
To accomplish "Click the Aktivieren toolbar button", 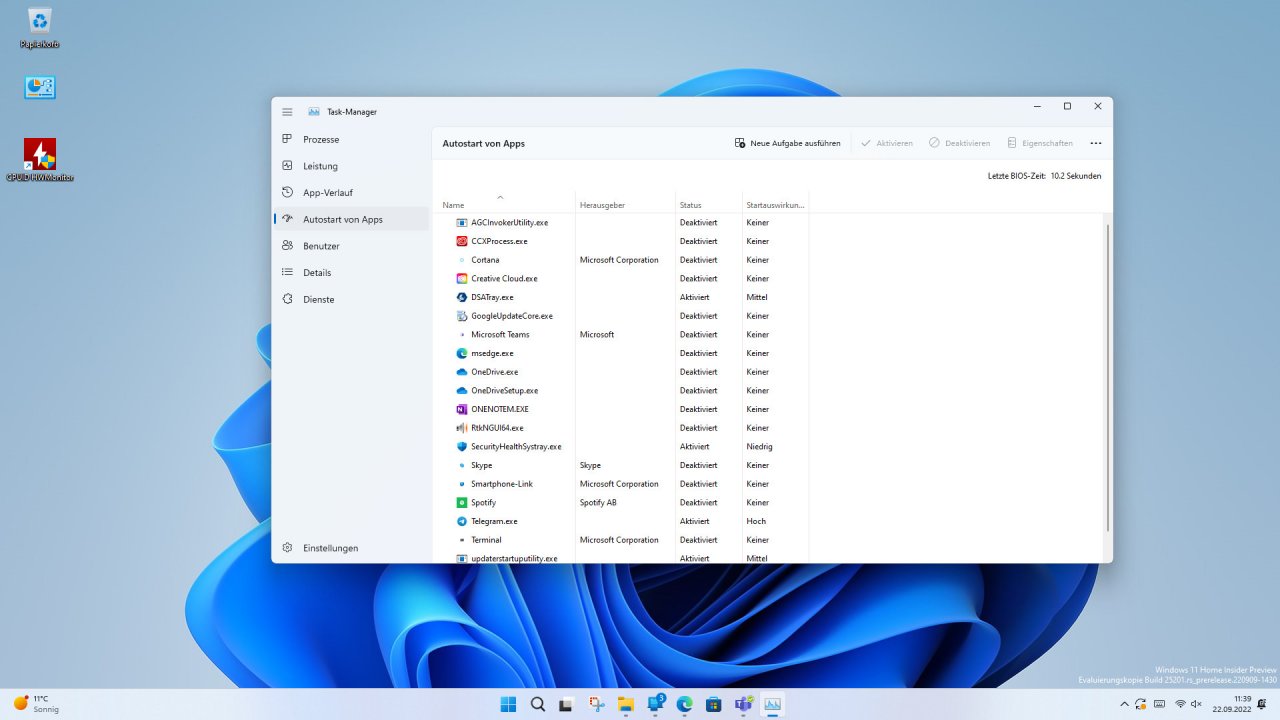I will [x=886, y=143].
